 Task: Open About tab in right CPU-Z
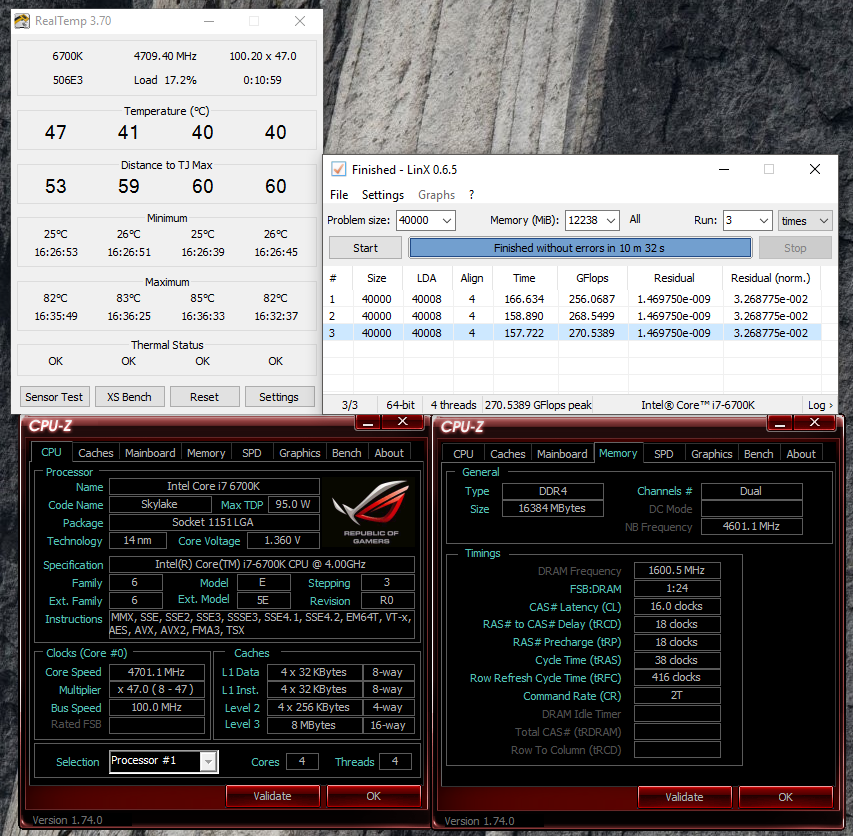(800, 454)
